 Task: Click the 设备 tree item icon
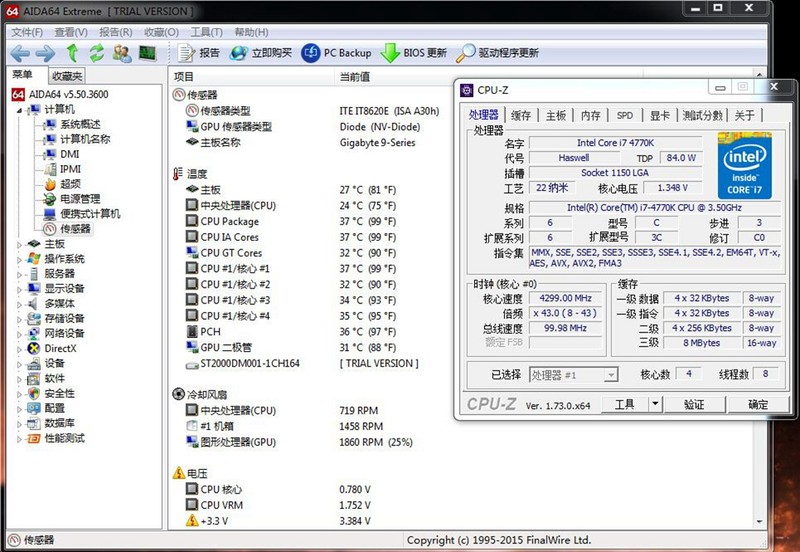(x=34, y=364)
